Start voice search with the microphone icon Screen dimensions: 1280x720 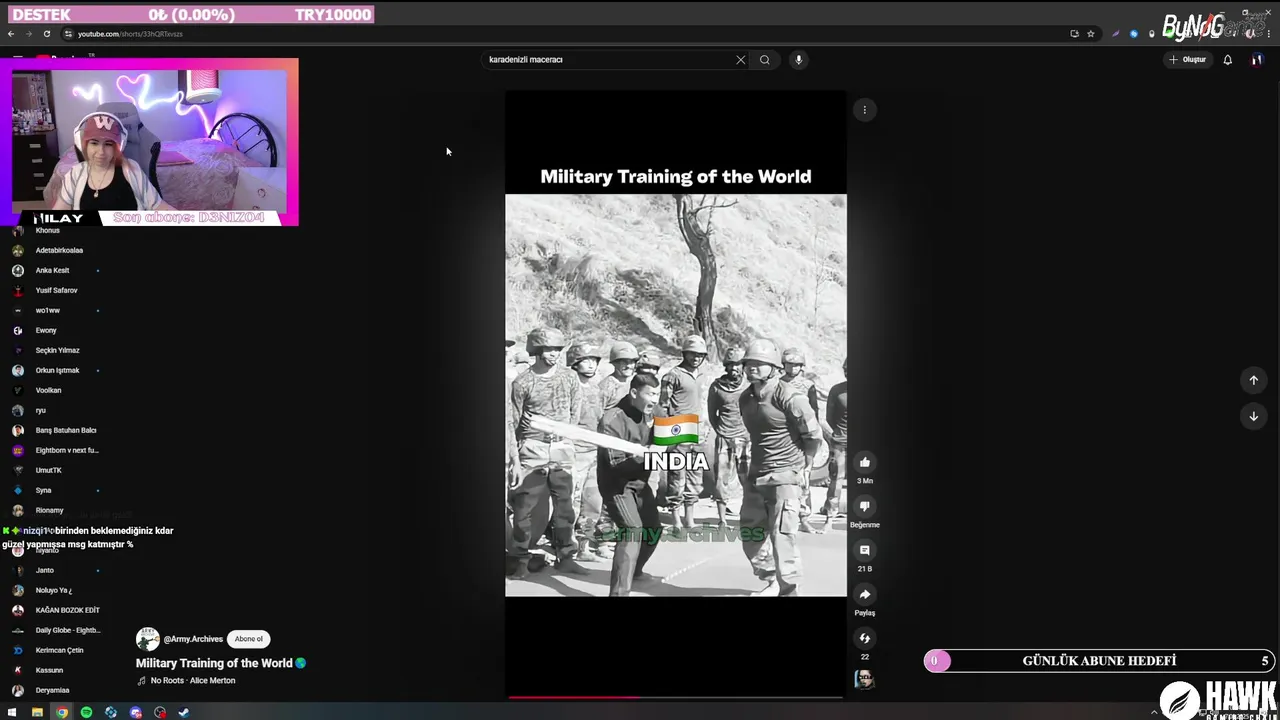(x=798, y=60)
